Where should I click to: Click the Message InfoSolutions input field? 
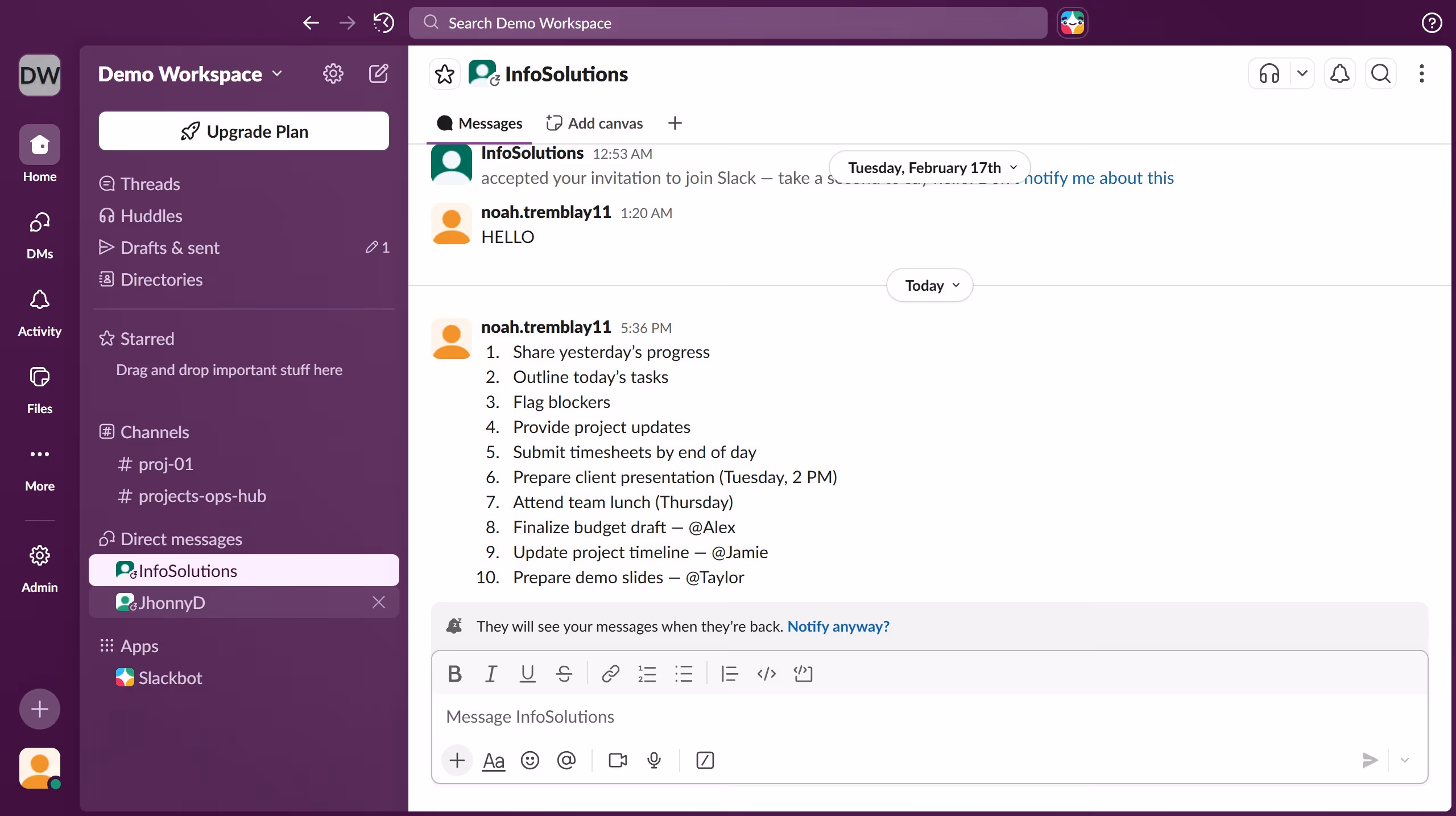pyautogui.click(x=929, y=716)
